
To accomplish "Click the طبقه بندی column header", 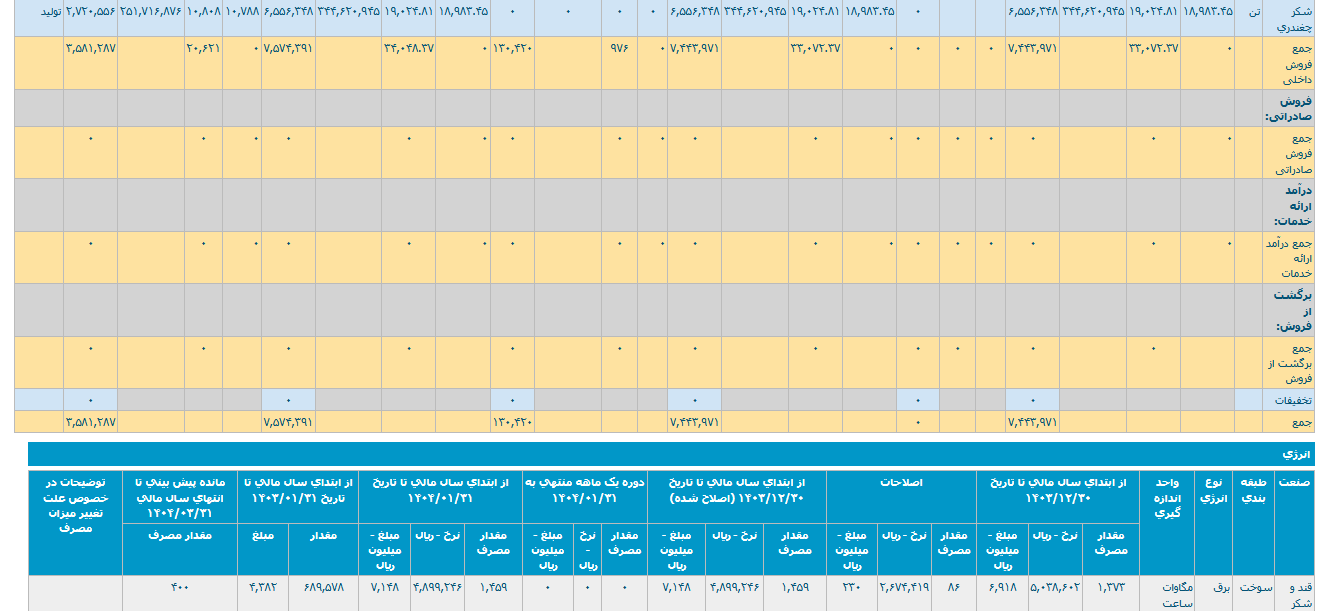I will point(1253,488).
